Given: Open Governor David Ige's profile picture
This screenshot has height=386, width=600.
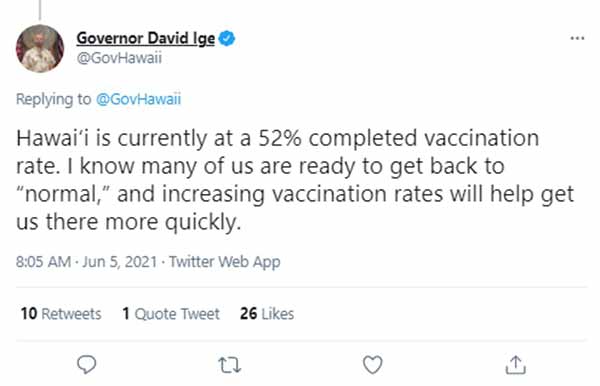Looking at the screenshot, I should [40, 49].
